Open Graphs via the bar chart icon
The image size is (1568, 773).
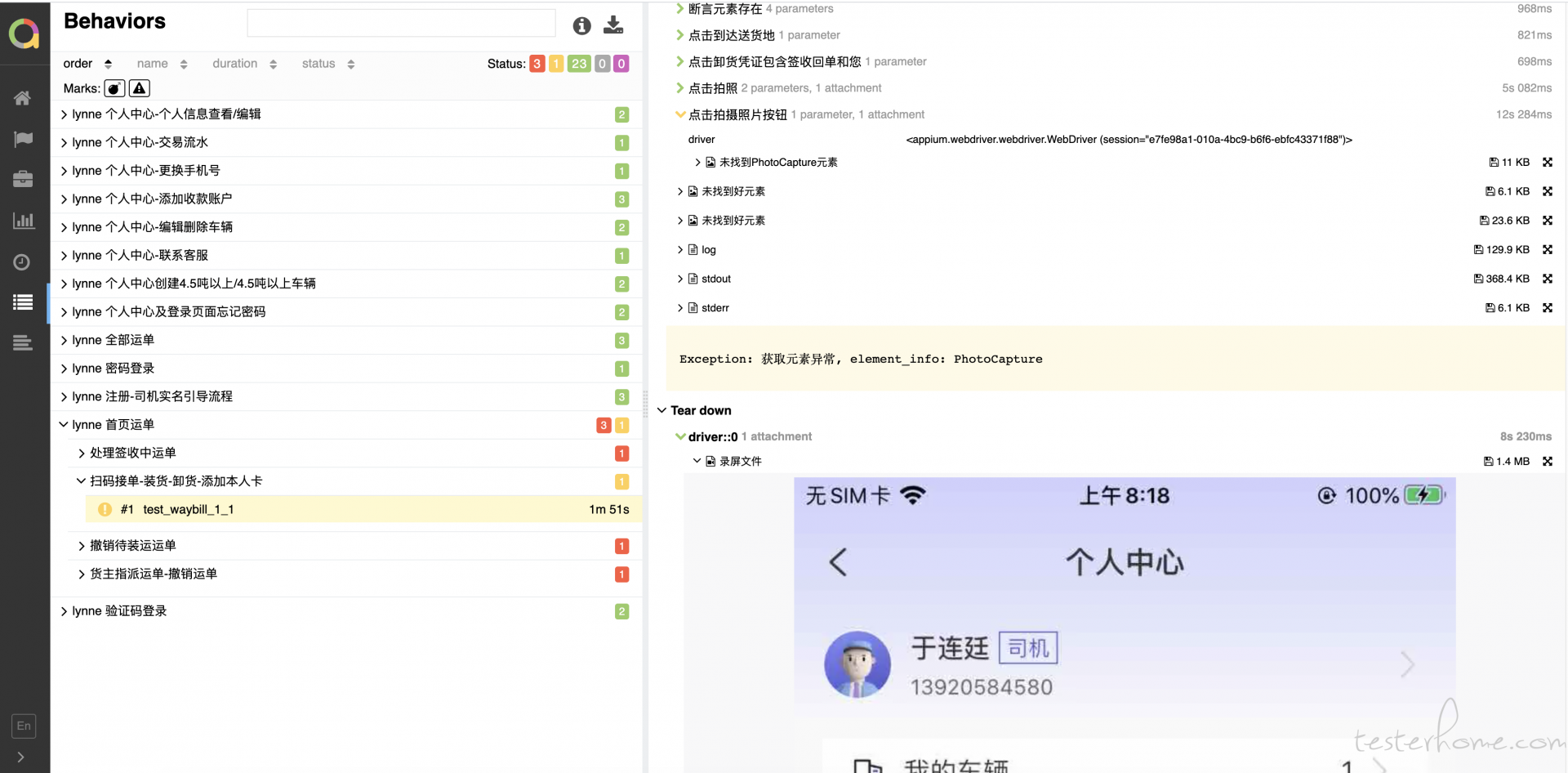pyautogui.click(x=23, y=221)
